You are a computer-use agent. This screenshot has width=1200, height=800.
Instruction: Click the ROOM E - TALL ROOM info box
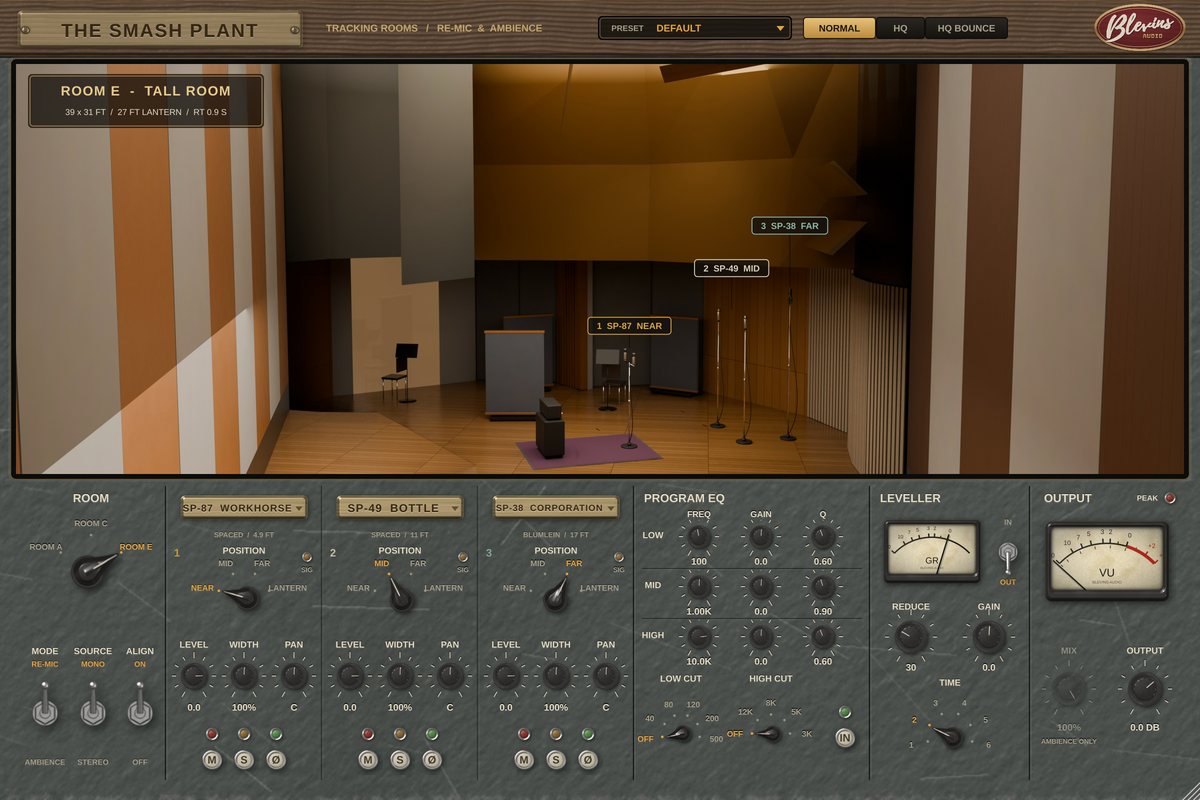tap(146, 100)
